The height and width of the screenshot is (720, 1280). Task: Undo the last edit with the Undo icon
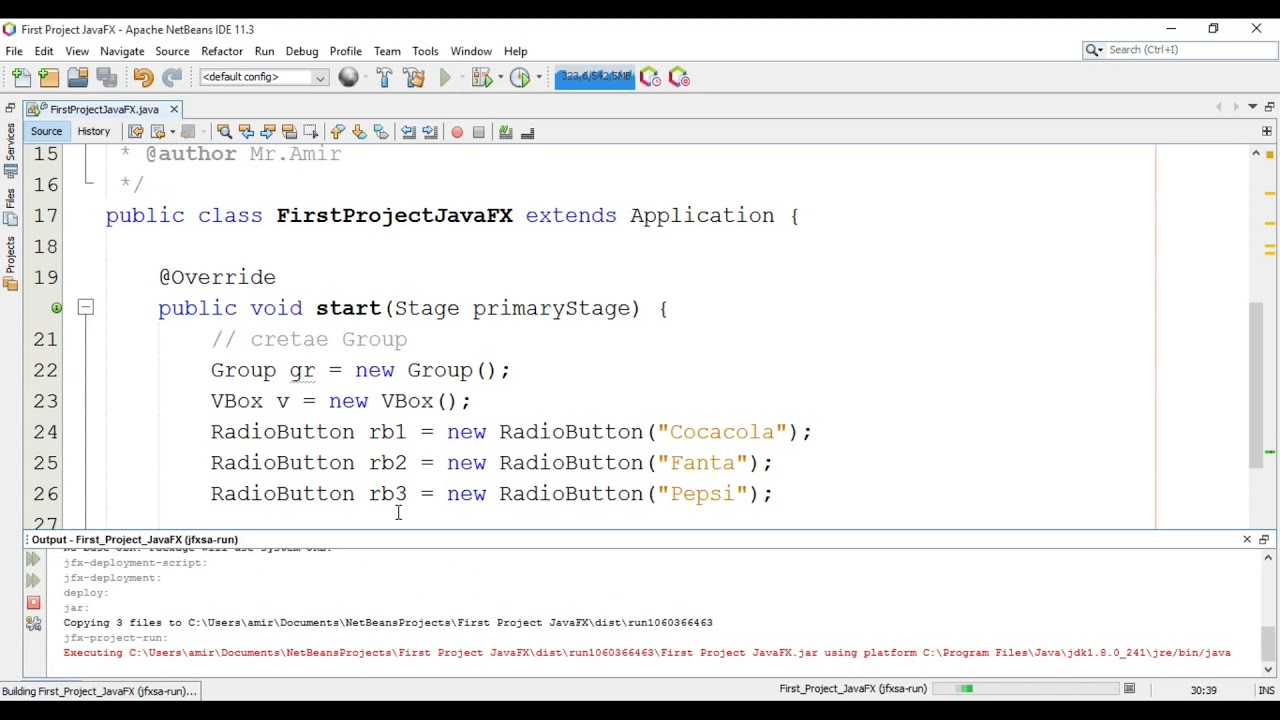pos(143,77)
